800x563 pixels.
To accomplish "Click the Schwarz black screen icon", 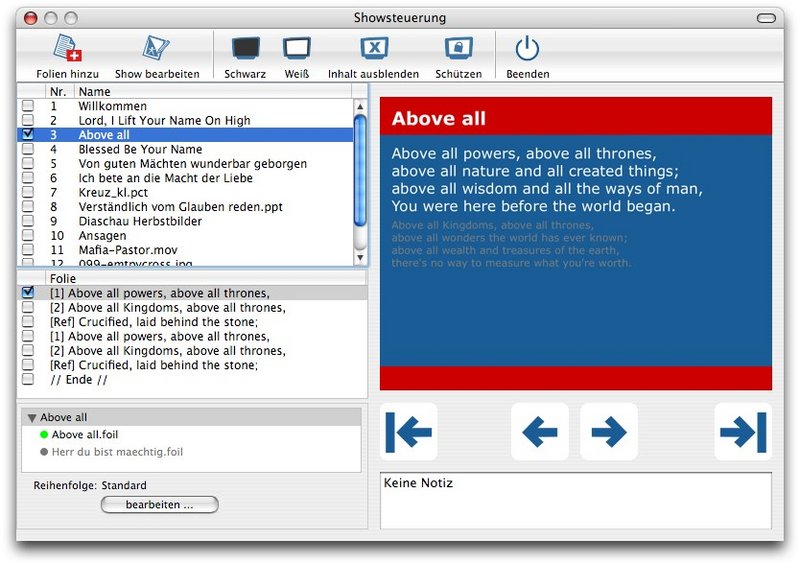I will (x=245, y=48).
